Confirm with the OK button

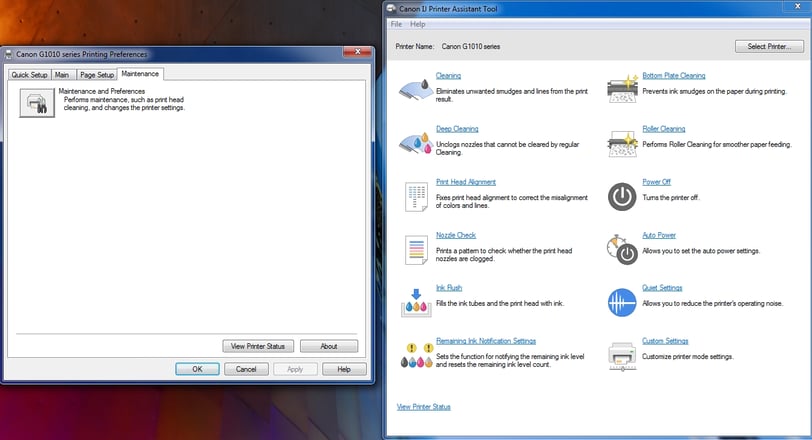tap(197, 369)
